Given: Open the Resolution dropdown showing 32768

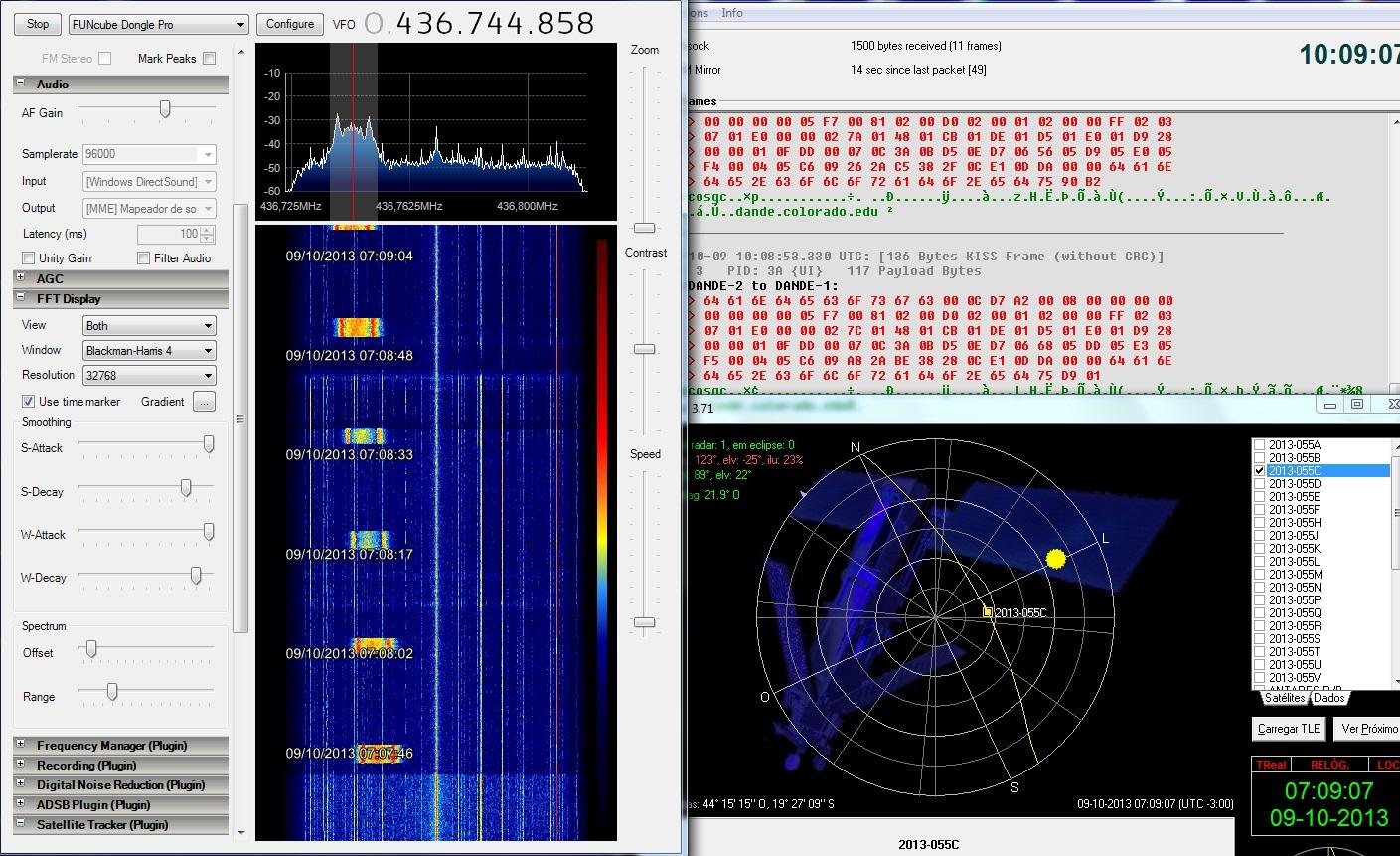Looking at the screenshot, I should 149,376.
